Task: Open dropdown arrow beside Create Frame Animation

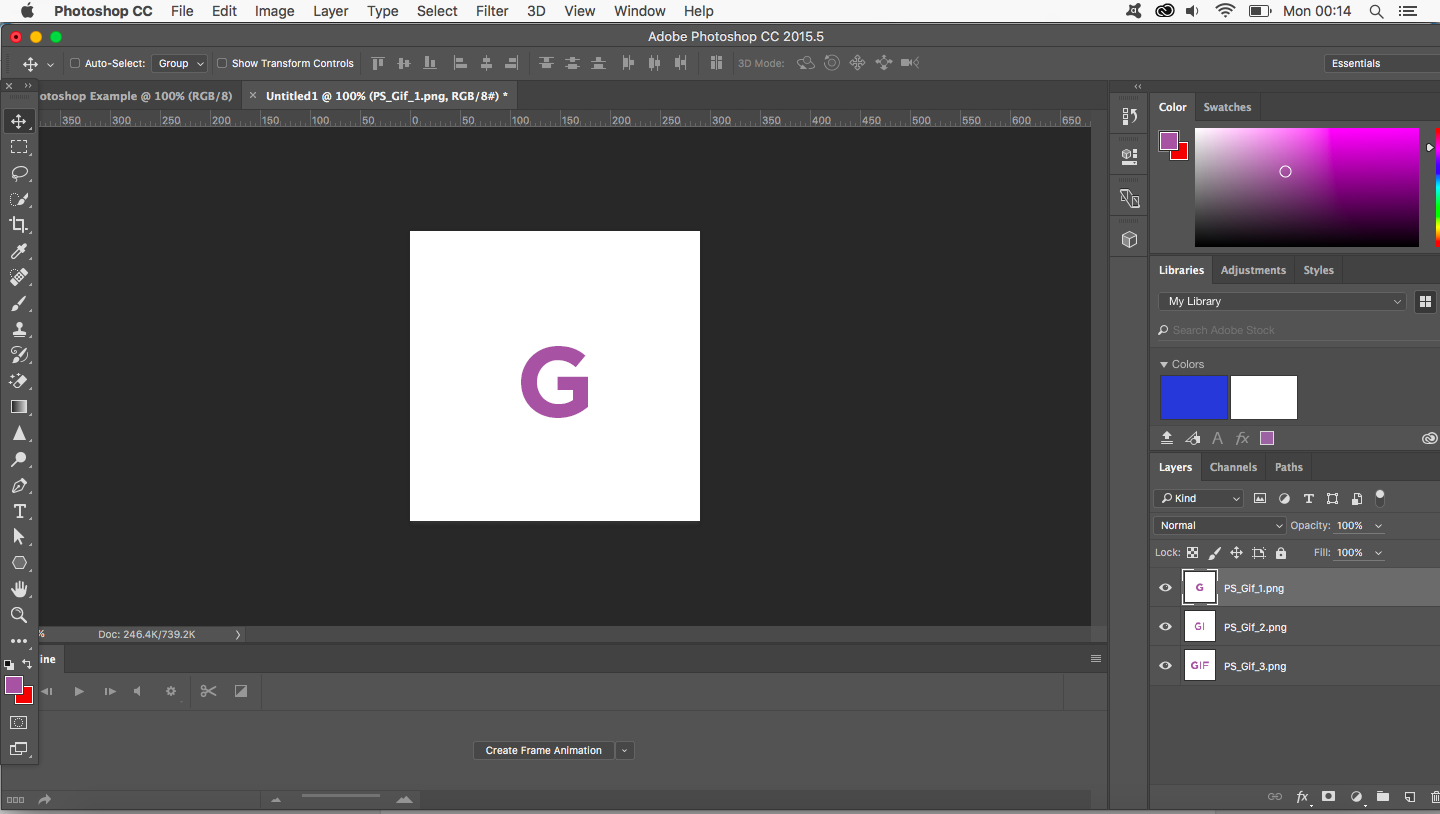Action: pyautogui.click(x=625, y=750)
